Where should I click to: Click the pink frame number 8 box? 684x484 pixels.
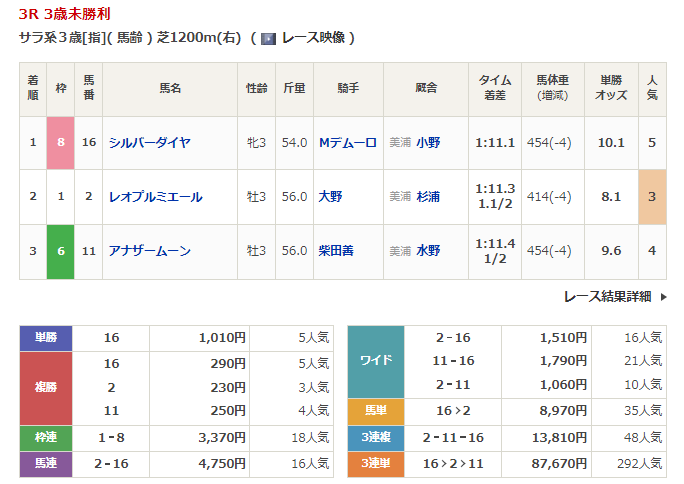coord(61,142)
